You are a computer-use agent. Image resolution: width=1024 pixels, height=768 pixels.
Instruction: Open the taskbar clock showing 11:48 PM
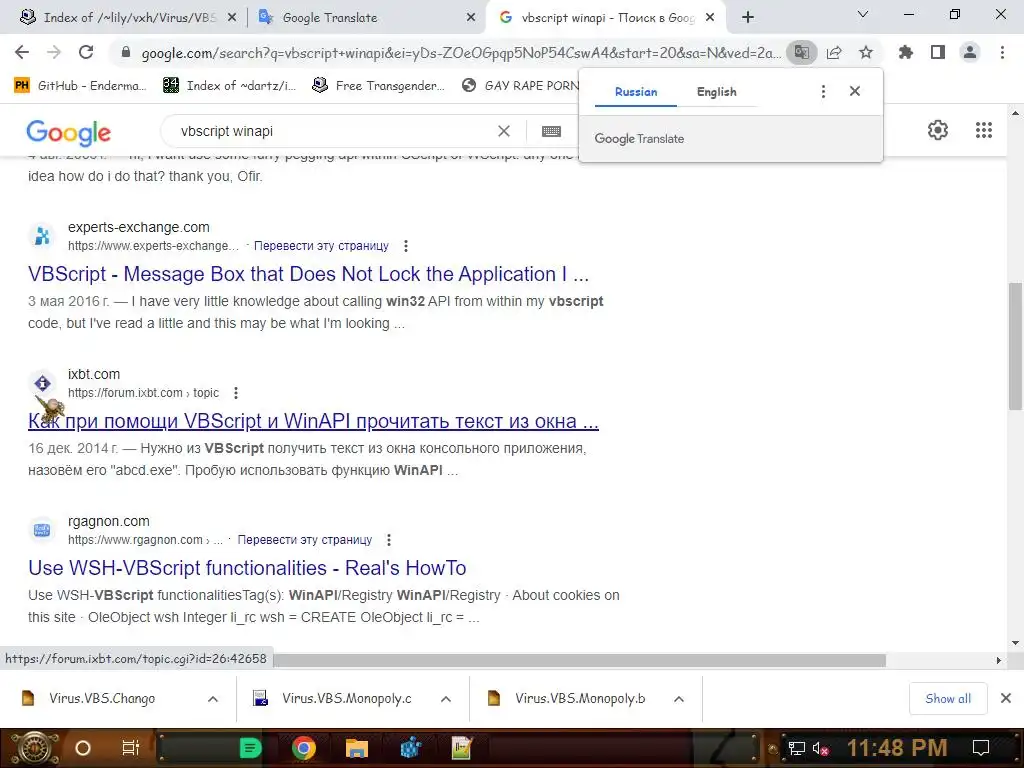pos(897,748)
